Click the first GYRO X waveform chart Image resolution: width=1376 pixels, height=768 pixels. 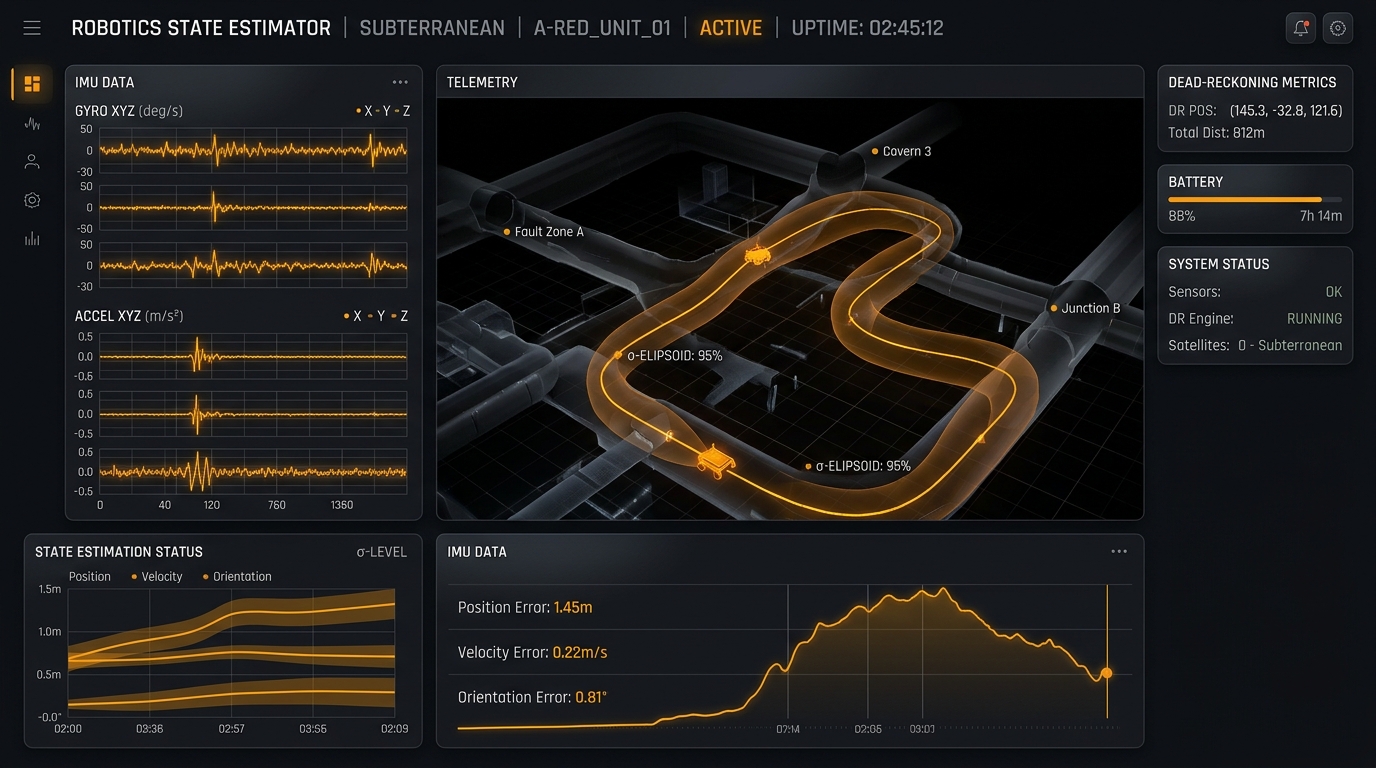pos(254,151)
